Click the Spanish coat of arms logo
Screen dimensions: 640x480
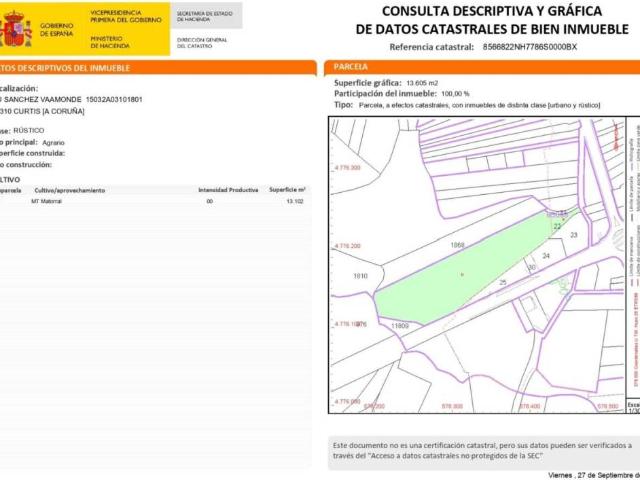point(16,29)
